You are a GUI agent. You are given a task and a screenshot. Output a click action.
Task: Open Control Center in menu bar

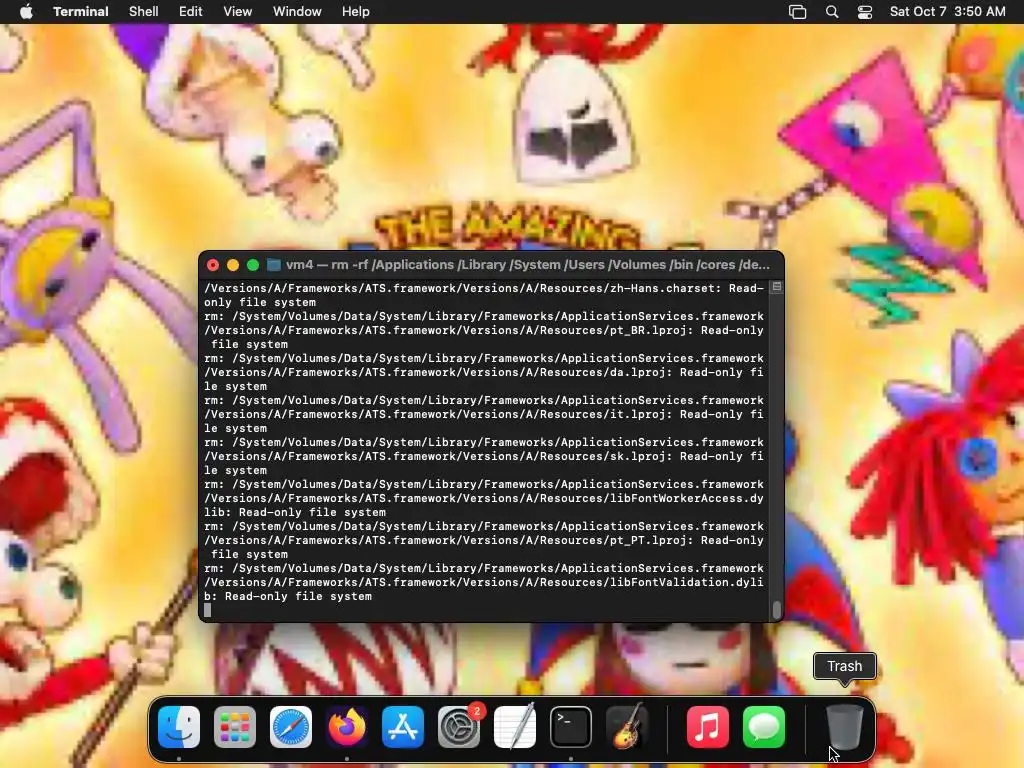point(865,12)
